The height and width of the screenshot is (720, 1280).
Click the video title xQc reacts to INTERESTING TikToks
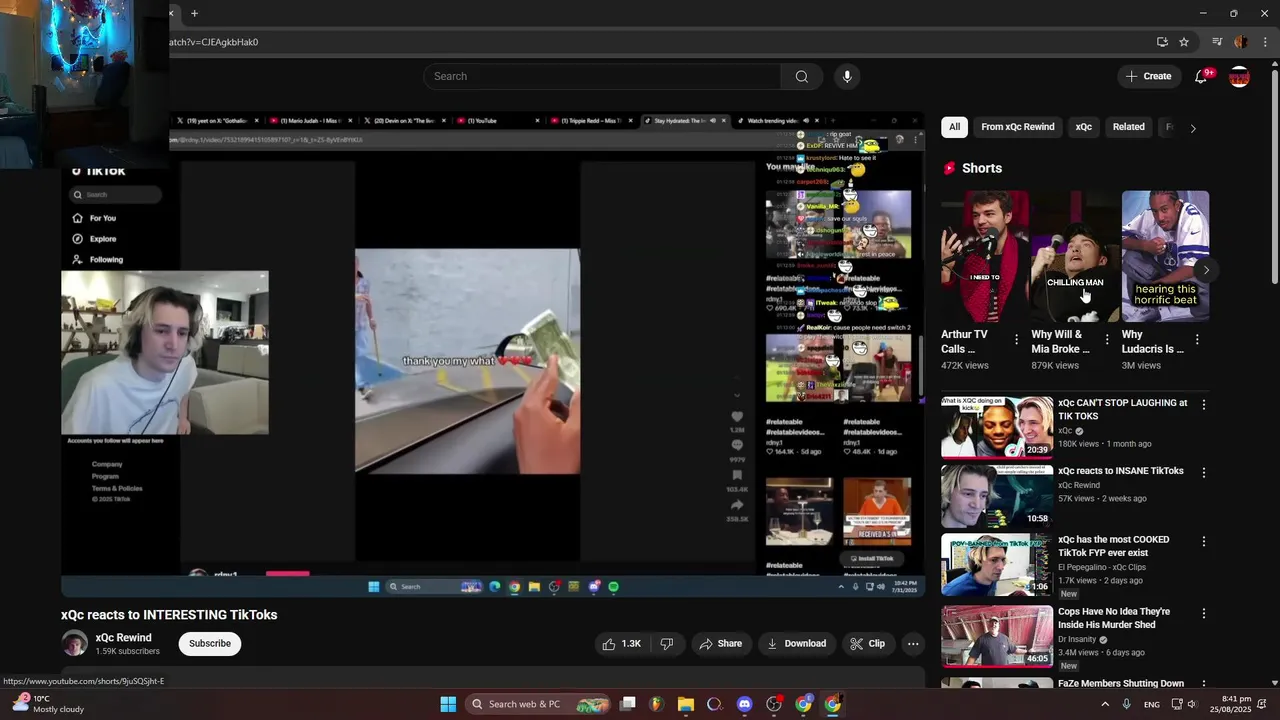tap(169, 615)
